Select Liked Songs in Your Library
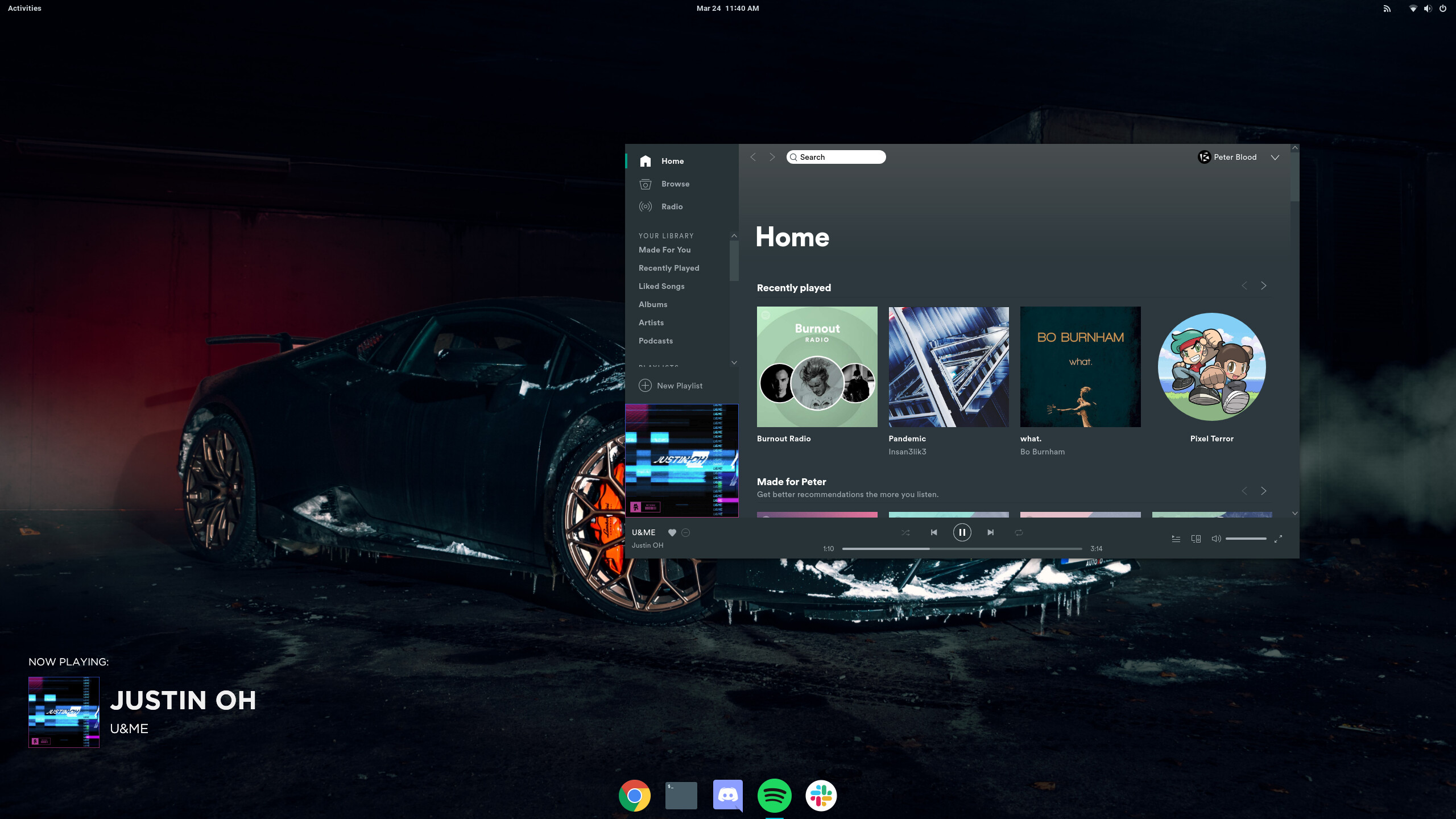This screenshot has width=1456, height=819. (661, 286)
